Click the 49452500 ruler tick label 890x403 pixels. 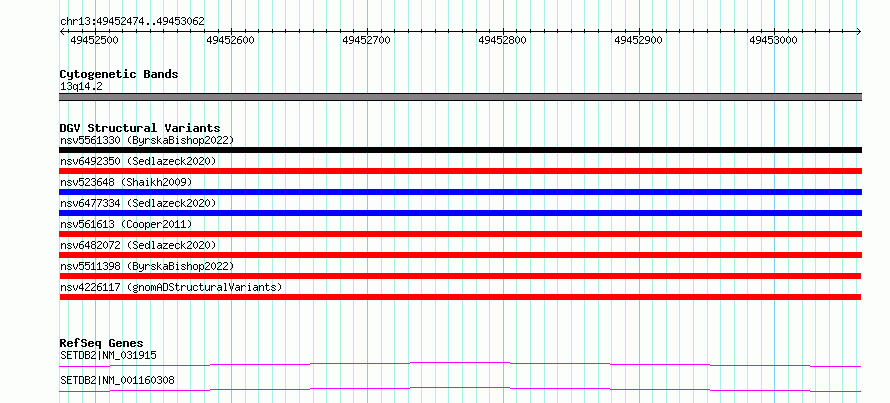pos(94,40)
